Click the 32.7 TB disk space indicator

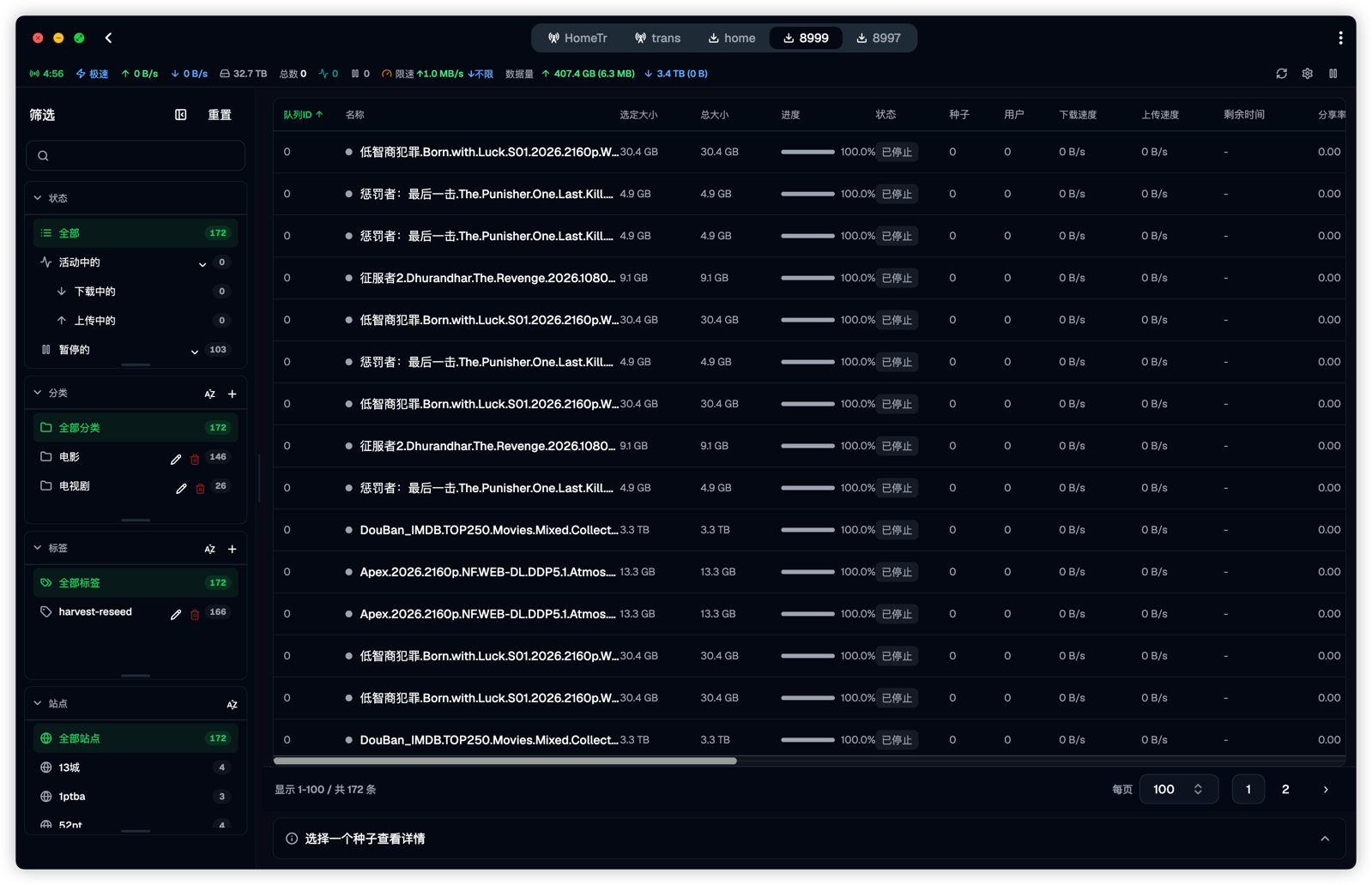(x=243, y=74)
